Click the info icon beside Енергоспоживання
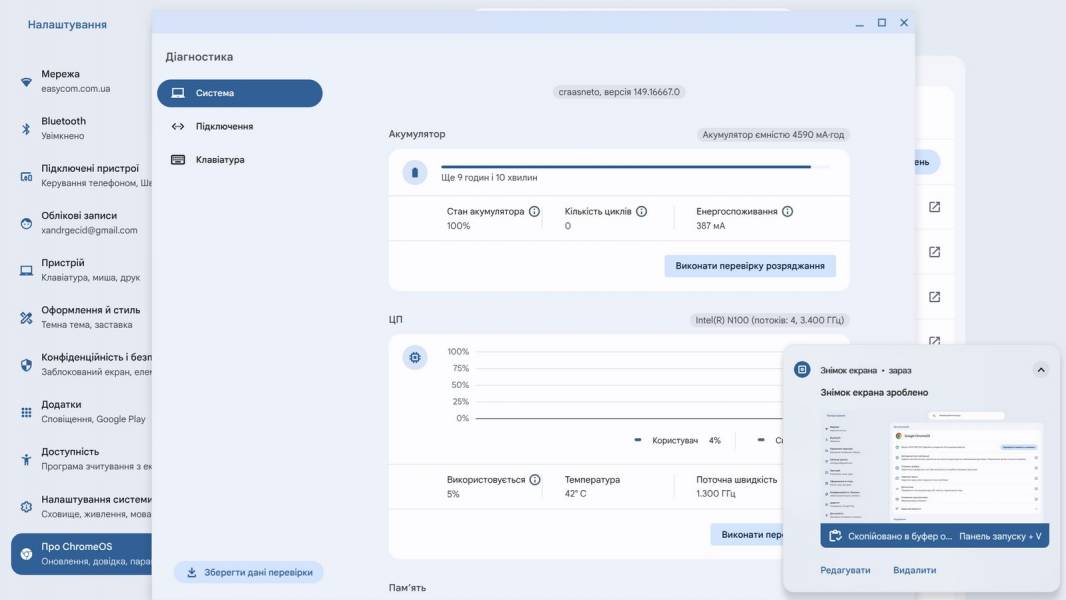The width and height of the screenshot is (1066, 600). 787,211
